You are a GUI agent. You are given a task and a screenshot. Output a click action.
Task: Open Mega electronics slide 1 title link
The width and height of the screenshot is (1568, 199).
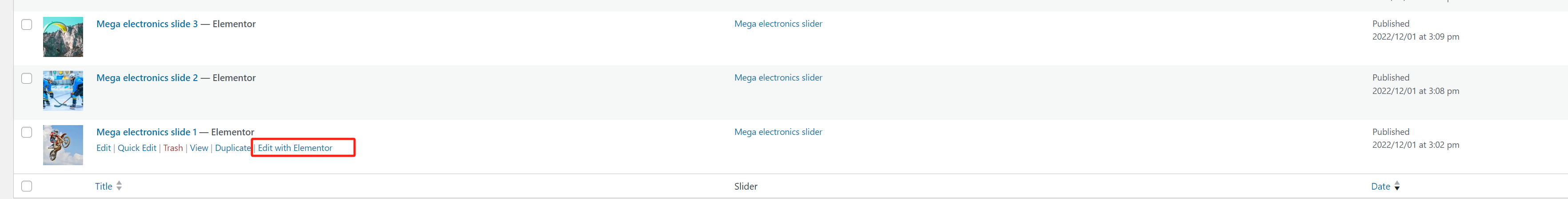[146, 132]
